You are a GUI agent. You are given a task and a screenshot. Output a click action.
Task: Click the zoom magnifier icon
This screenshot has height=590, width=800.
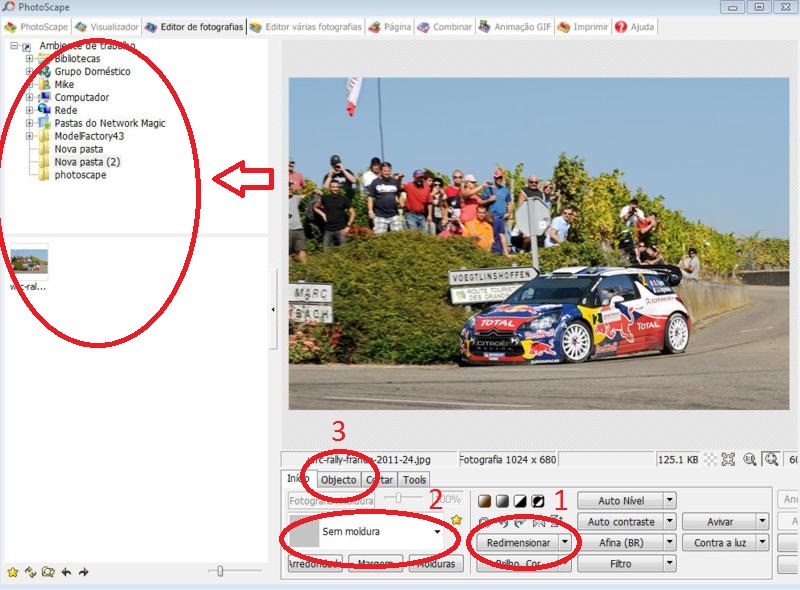(771, 459)
